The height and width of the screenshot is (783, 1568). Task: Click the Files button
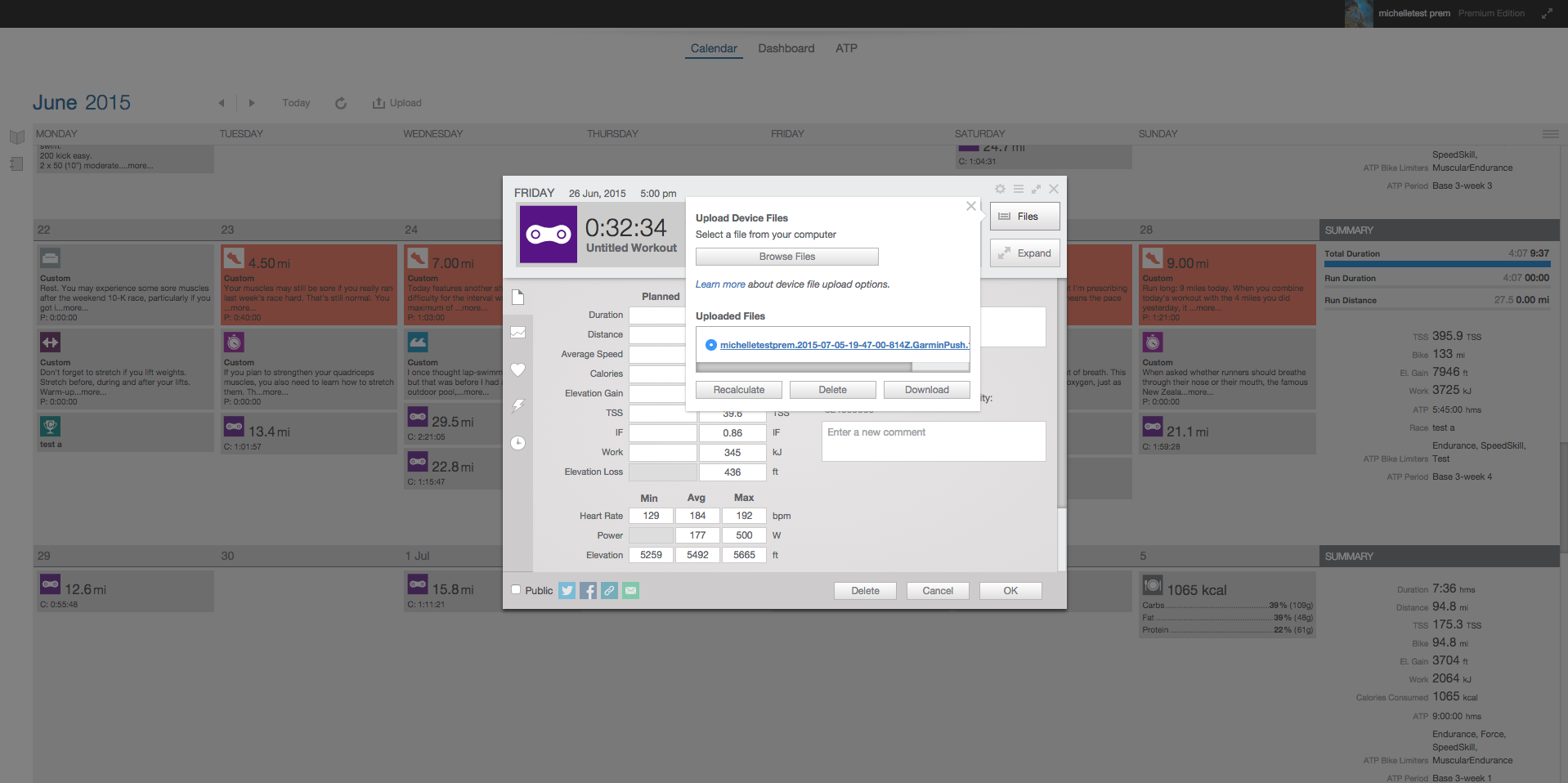[1025, 217]
